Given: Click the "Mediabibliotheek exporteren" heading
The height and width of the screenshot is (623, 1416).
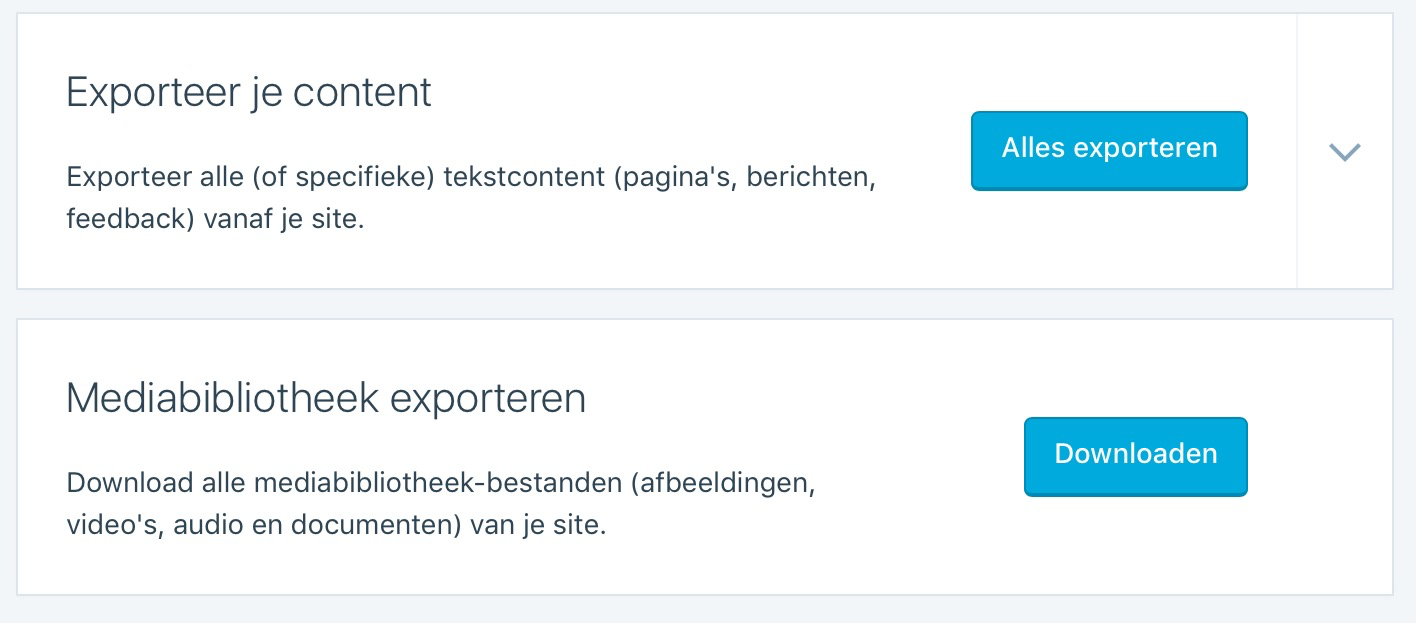Looking at the screenshot, I should pyautogui.click(x=325, y=399).
